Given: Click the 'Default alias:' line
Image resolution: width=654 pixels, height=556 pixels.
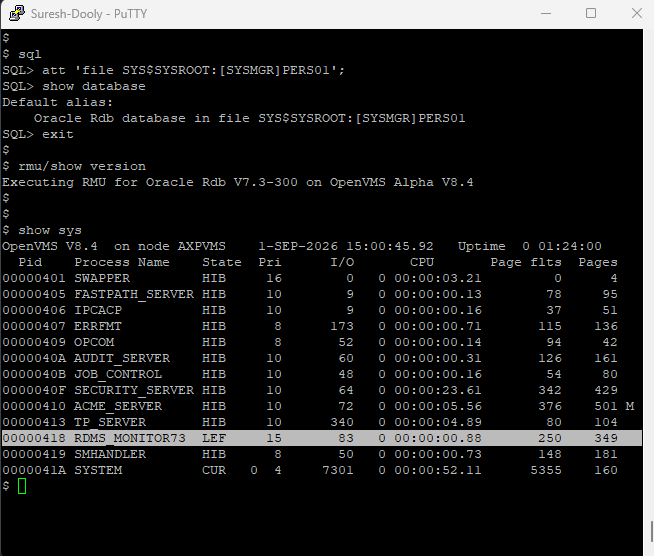Looking at the screenshot, I should coord(58,102).
